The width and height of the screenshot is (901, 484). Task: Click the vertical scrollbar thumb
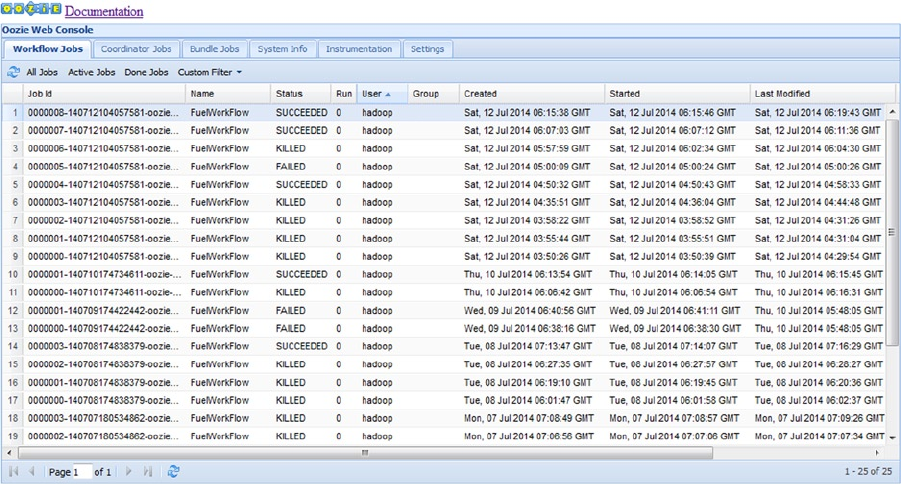click(x=892, y=232)
